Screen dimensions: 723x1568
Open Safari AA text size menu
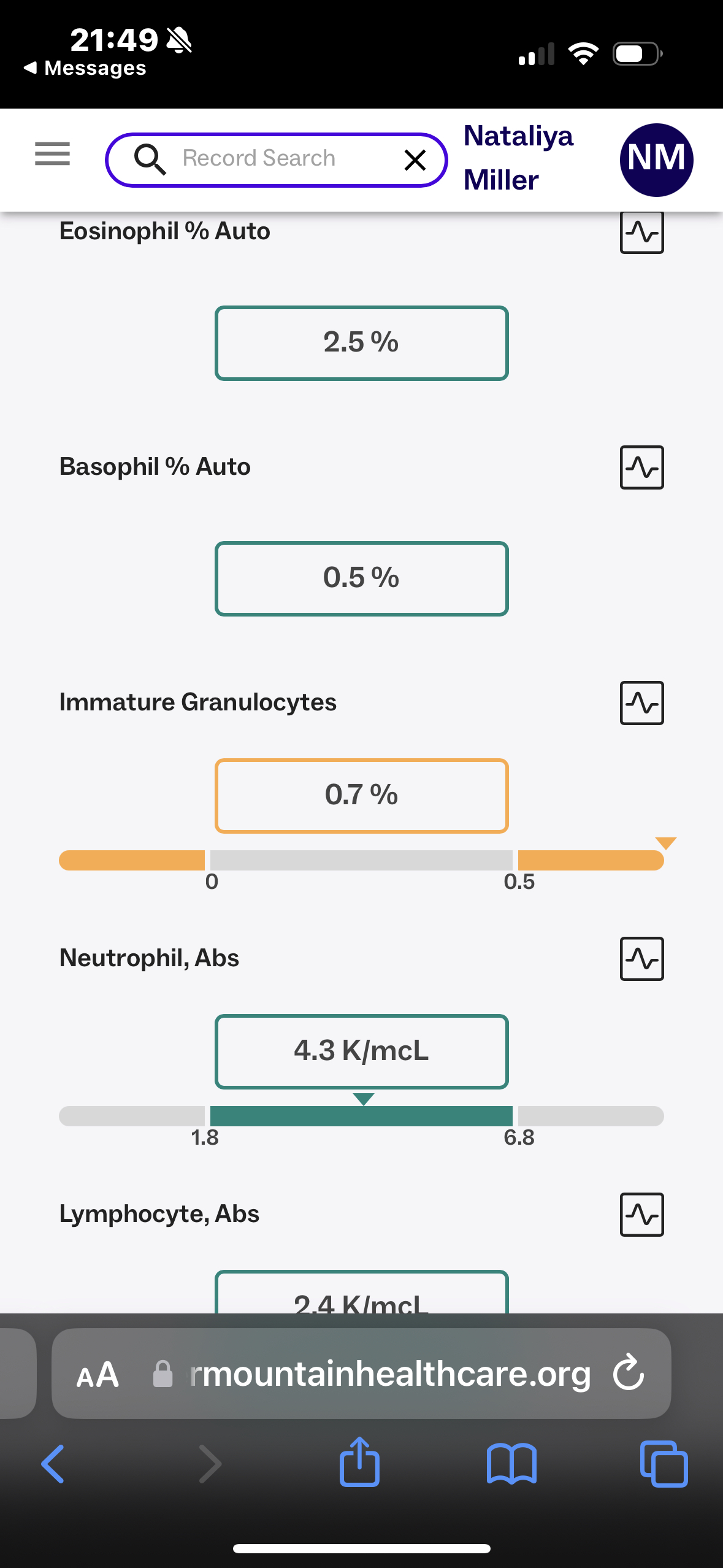[x=98, y=1375]
